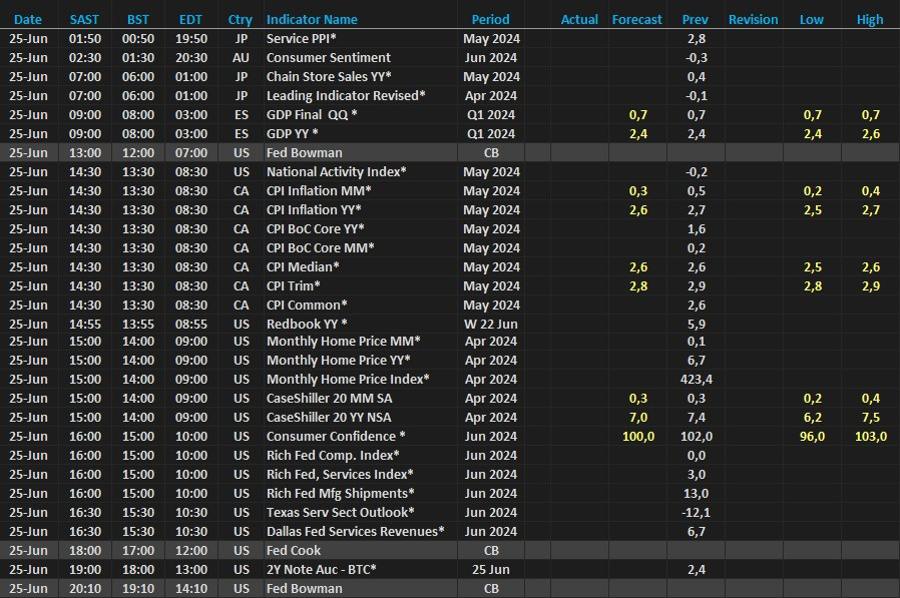900x598 pixels.
Task: Click the Actual column header
Action: [579, 20]
